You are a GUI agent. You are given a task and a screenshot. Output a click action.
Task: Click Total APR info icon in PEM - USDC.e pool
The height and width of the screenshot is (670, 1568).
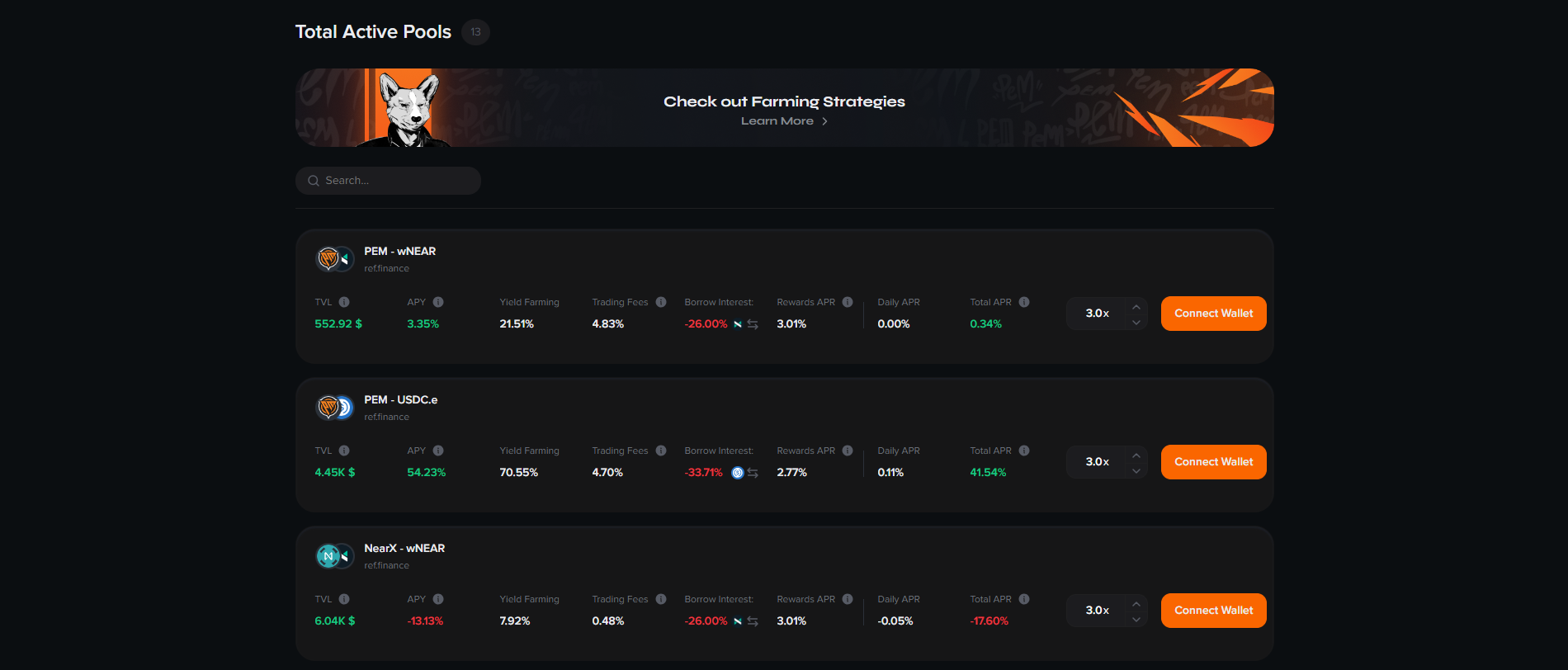pyautogui.click(x=1024, y=451)
